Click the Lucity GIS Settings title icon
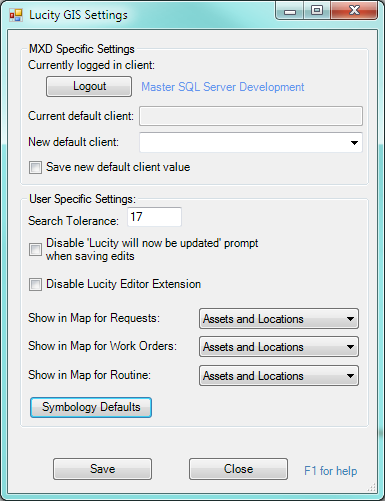Image resolution: width=385 pixels, height=501 pixels. pyautogui.click(x=16, y=15)
